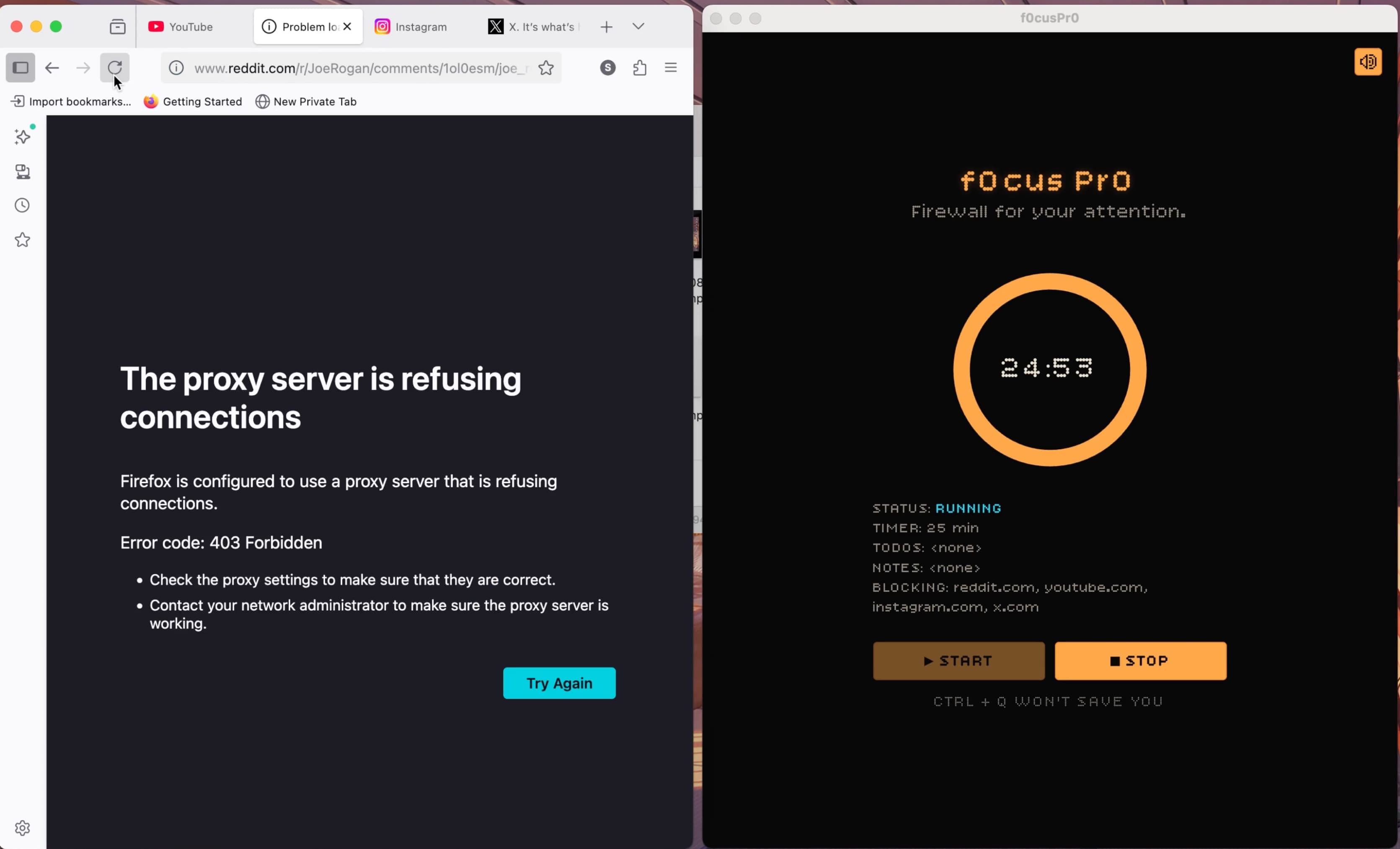Open site information via the info icon
Viewport: 1400px width, 849px height.
click(176, 67)
